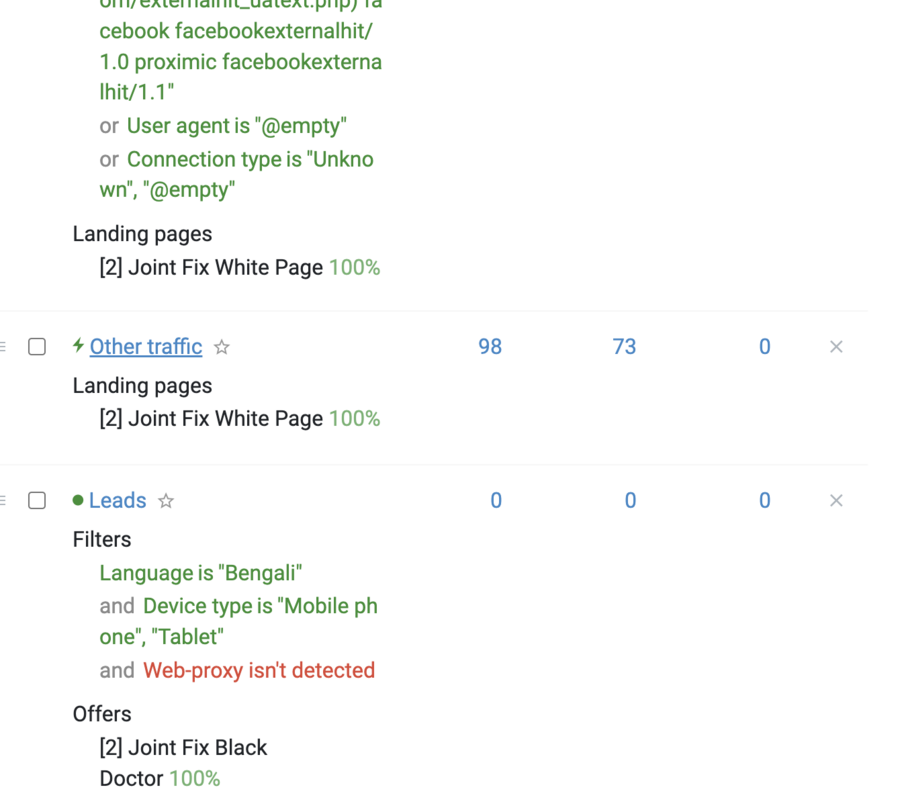Open the Other traffic flow link
This screenshot has height=806, width=900.
click(146, 347)
